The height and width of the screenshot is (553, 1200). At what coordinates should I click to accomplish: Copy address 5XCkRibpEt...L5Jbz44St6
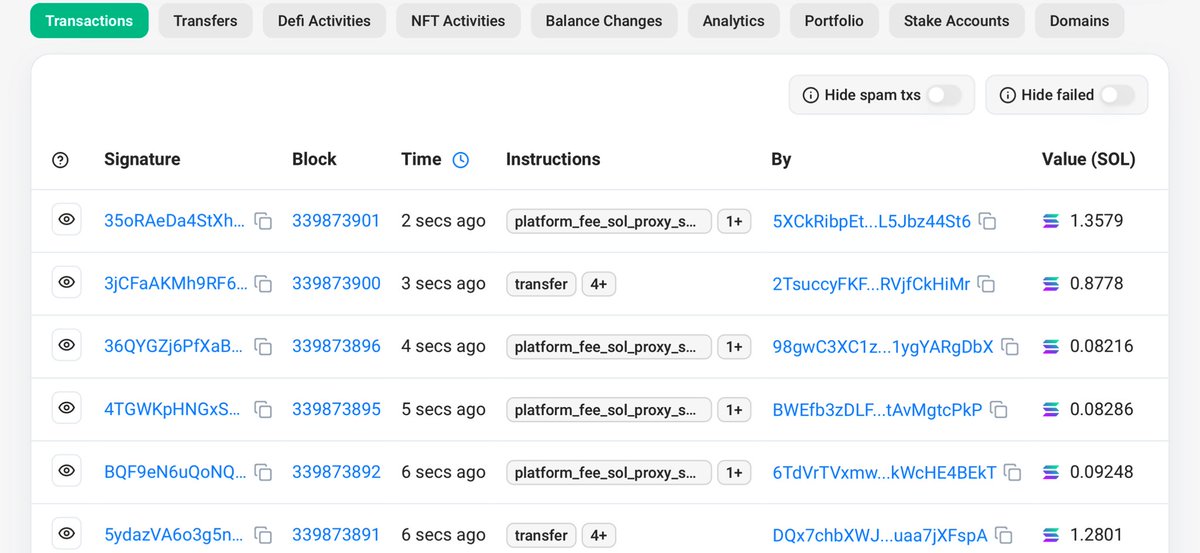[x=987, y=221]
